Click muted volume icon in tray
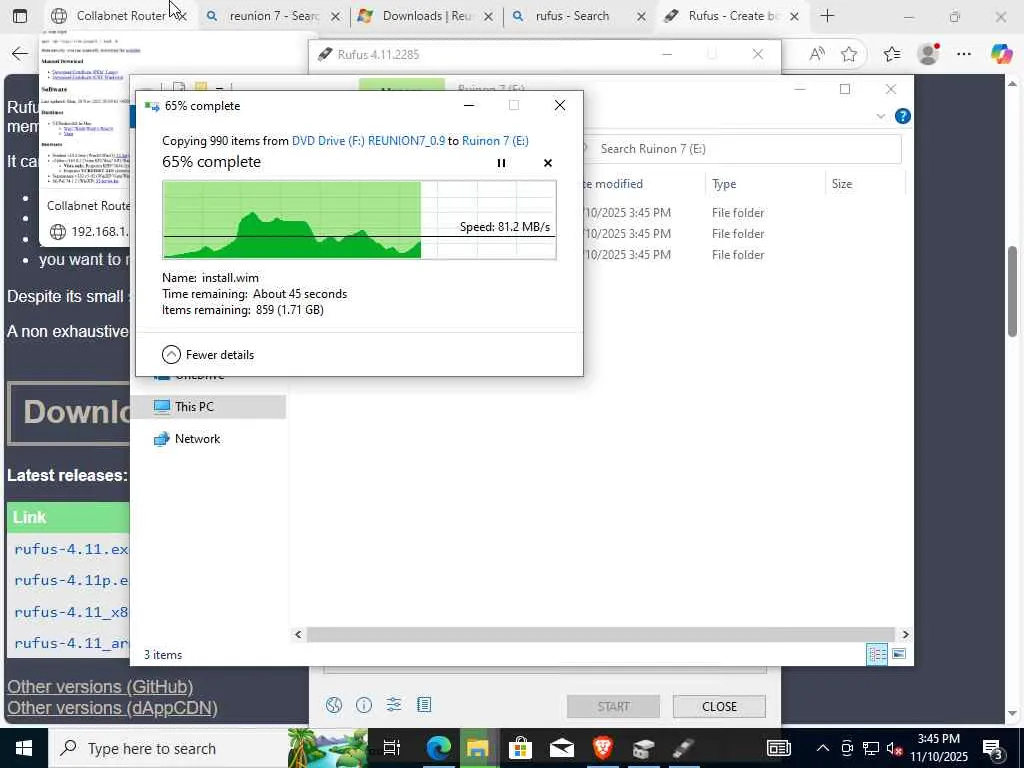 [x=894, y=748]
